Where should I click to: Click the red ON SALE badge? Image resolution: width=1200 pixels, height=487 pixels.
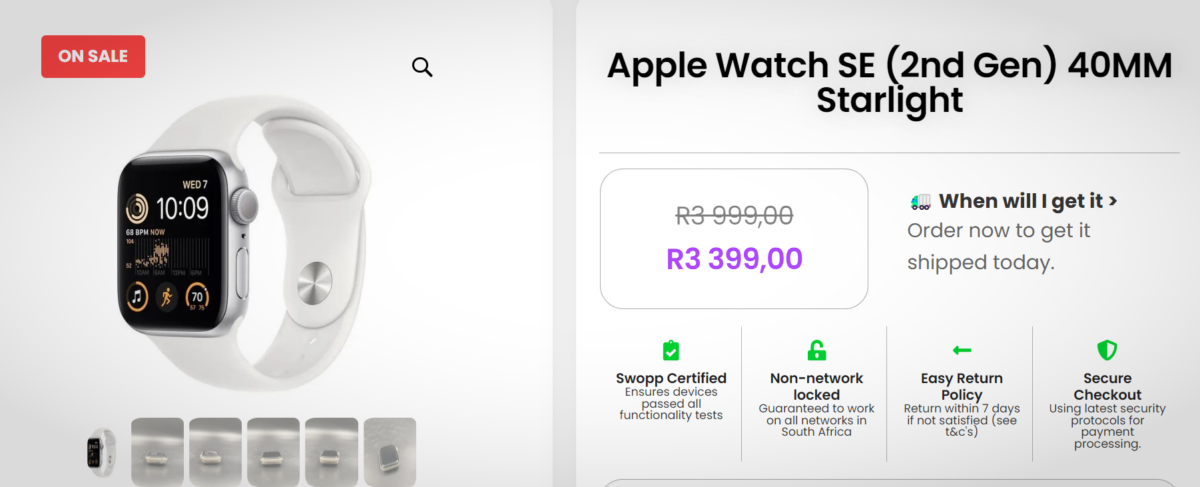[93, 57]
